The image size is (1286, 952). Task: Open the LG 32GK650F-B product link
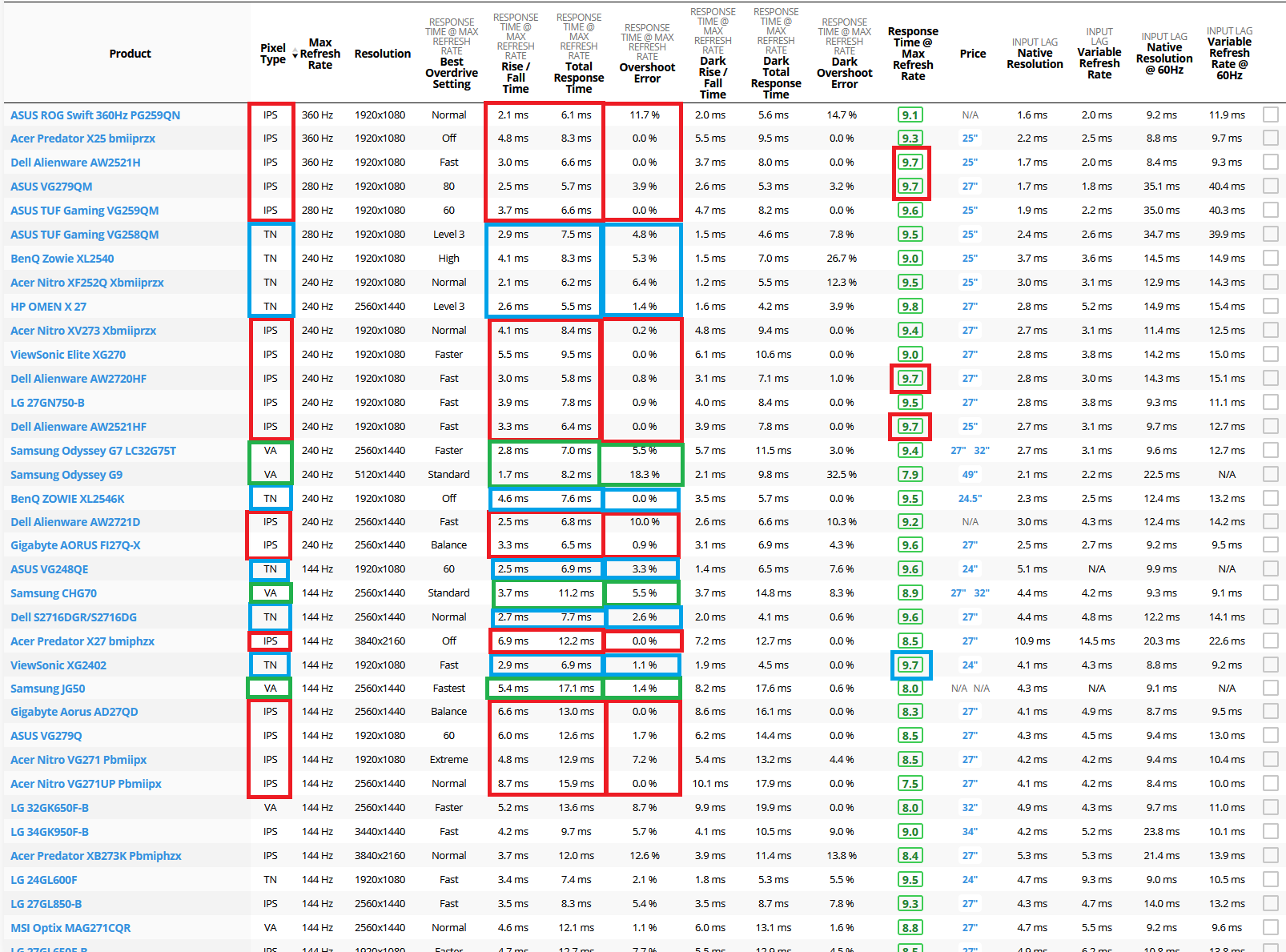[x=50, y=808]
